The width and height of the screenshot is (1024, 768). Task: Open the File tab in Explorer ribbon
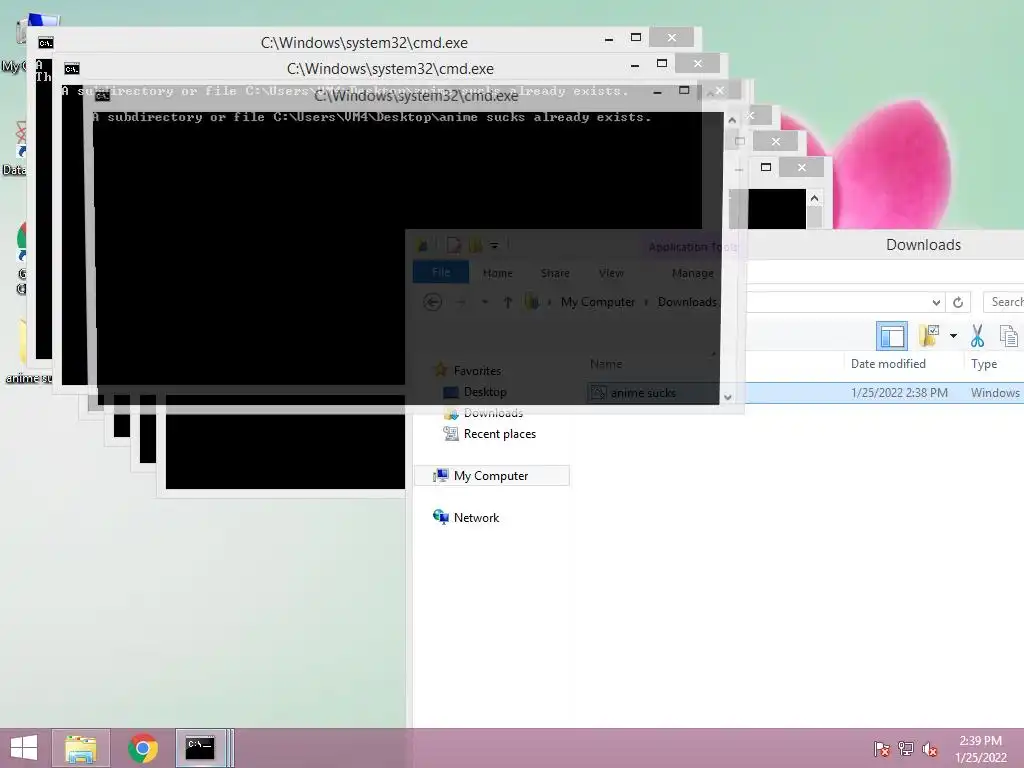tap(441, 272)
